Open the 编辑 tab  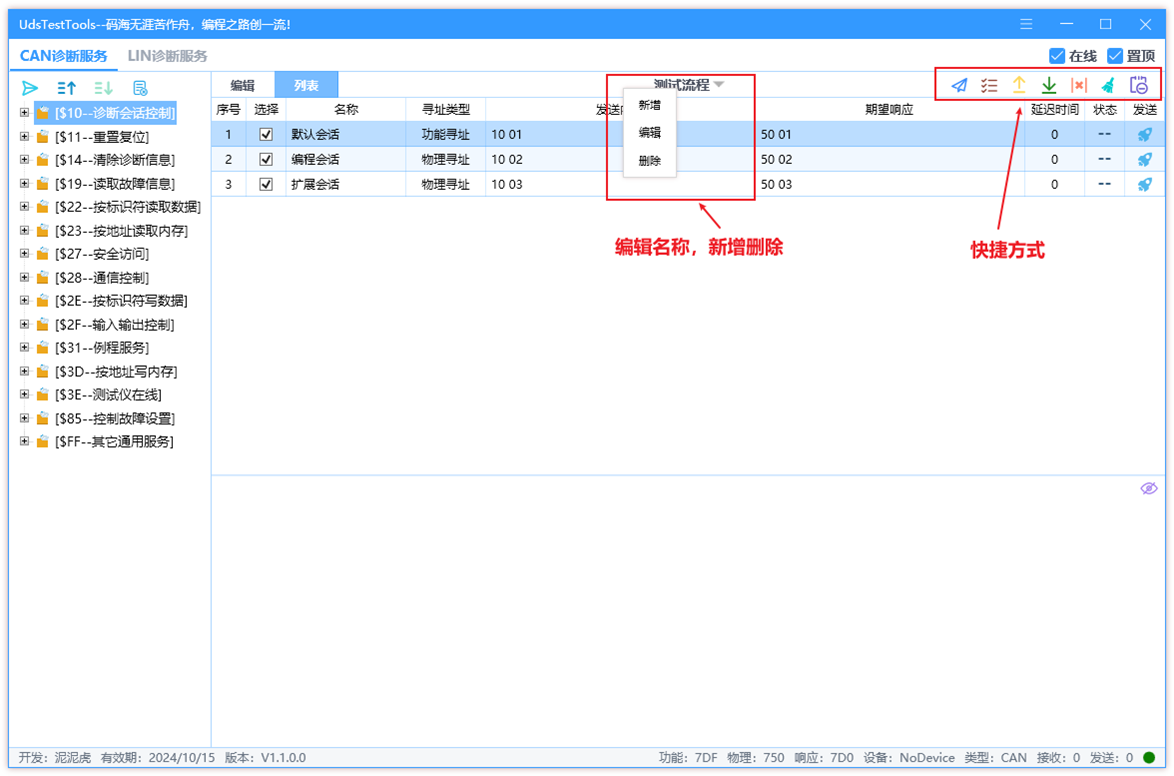pos(243,85)
